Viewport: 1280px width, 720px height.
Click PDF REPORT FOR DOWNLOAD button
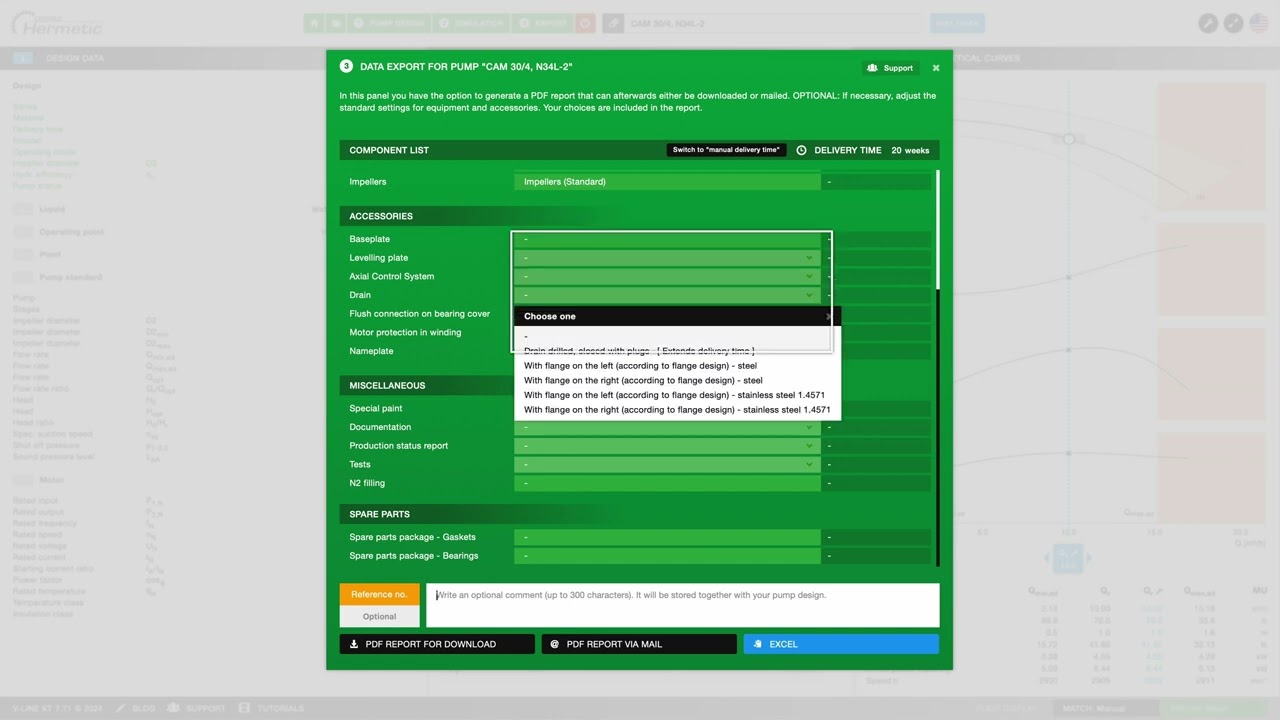point(437,644)
